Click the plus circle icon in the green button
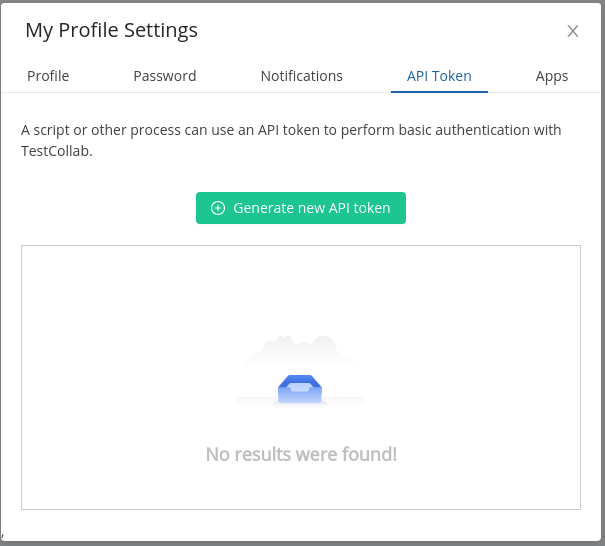This screenshot has width=605, height=546. tap(218, 208)
